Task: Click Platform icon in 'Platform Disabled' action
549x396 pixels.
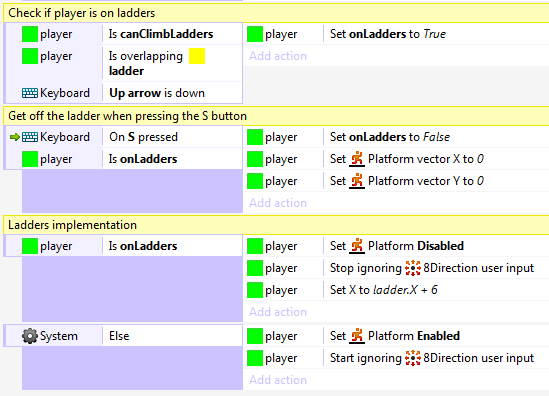Action: tap(357, 246)
